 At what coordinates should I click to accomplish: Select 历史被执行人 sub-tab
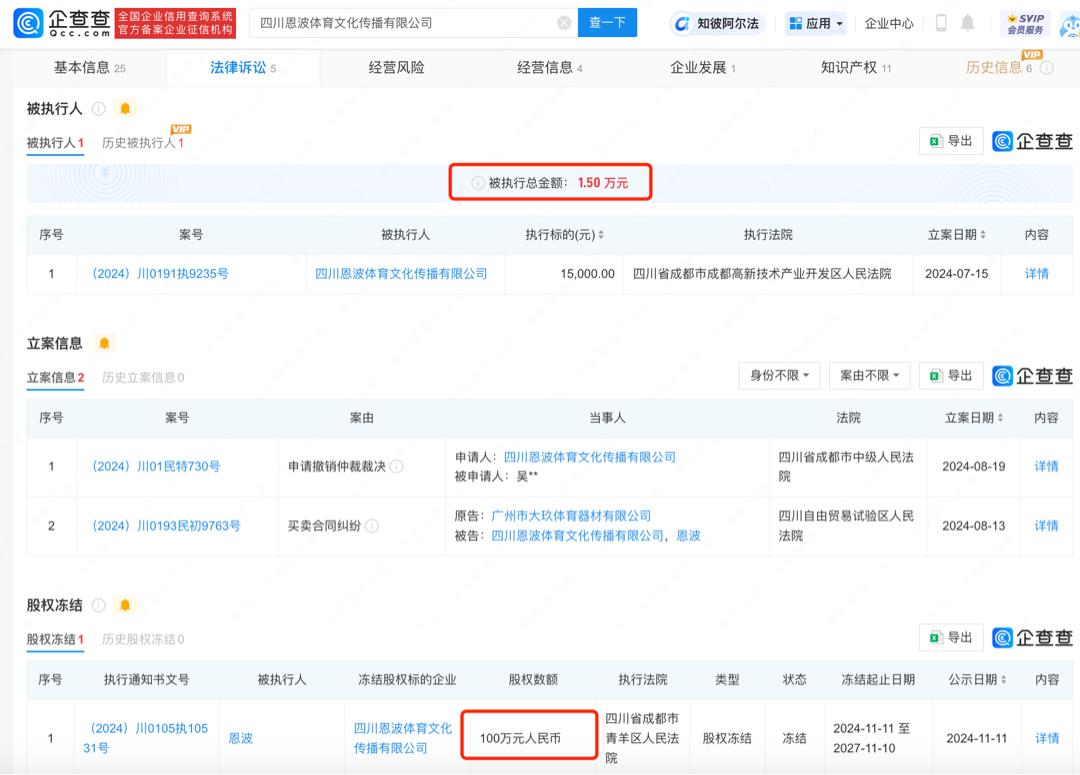pyautogui.click(x=143, y=143)
